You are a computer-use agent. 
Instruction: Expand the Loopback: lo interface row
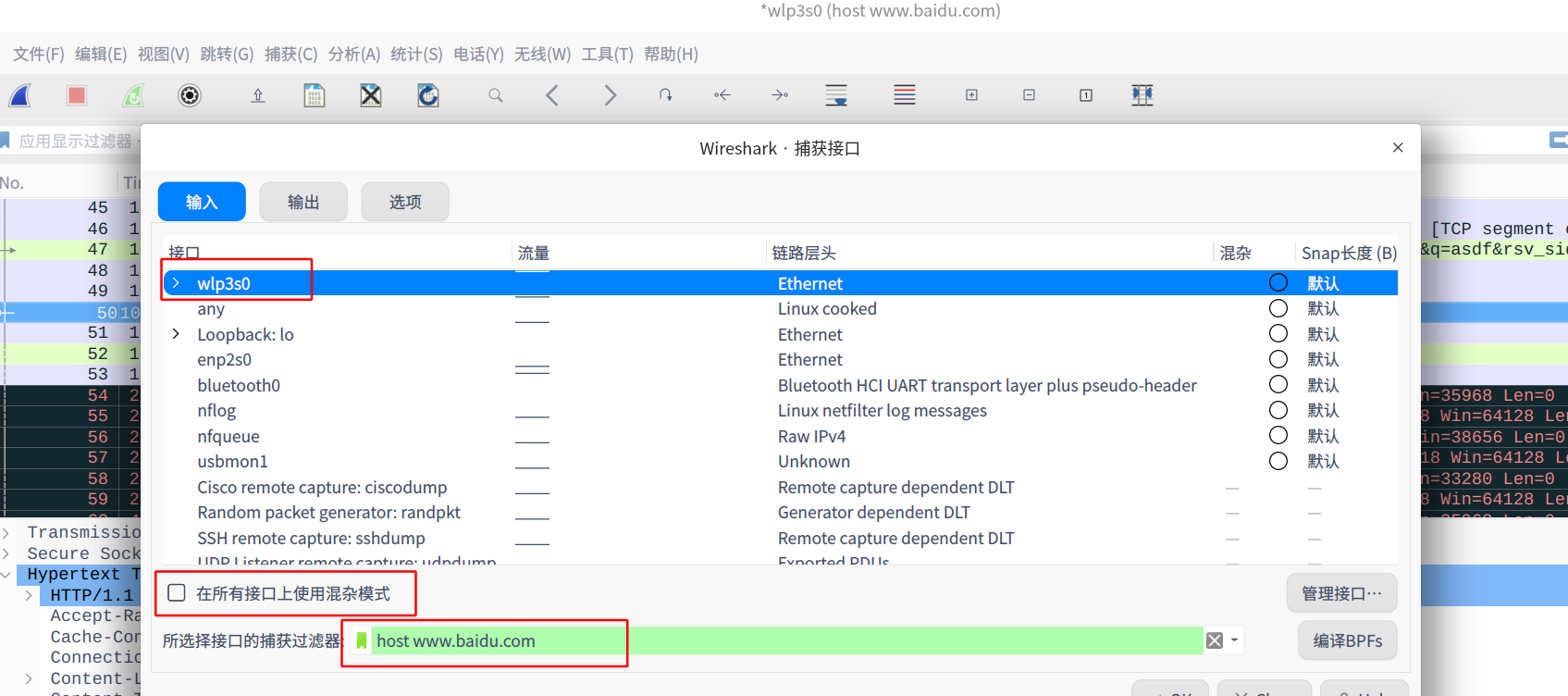point(176,334)
